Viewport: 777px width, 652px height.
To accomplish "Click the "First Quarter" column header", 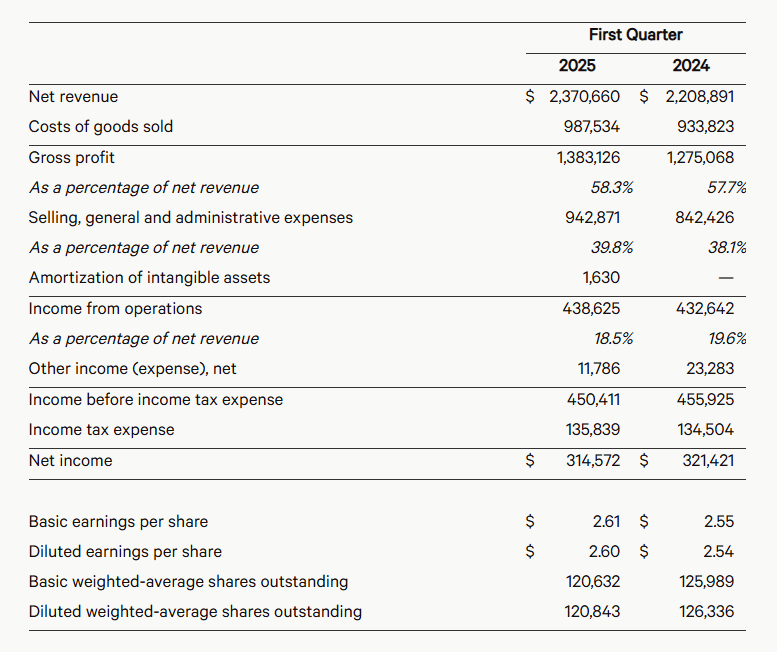I will click(635, 35).
